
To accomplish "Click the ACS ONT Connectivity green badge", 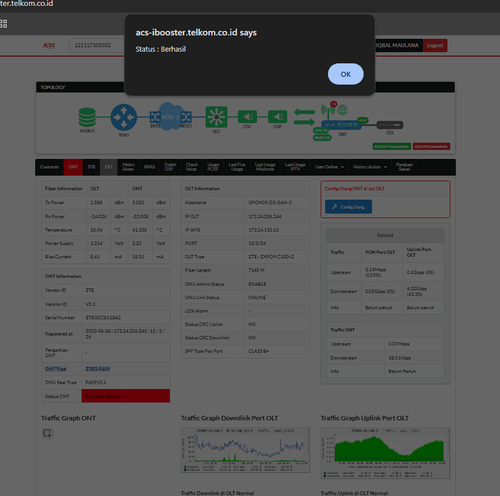I will tap(392, 146).
